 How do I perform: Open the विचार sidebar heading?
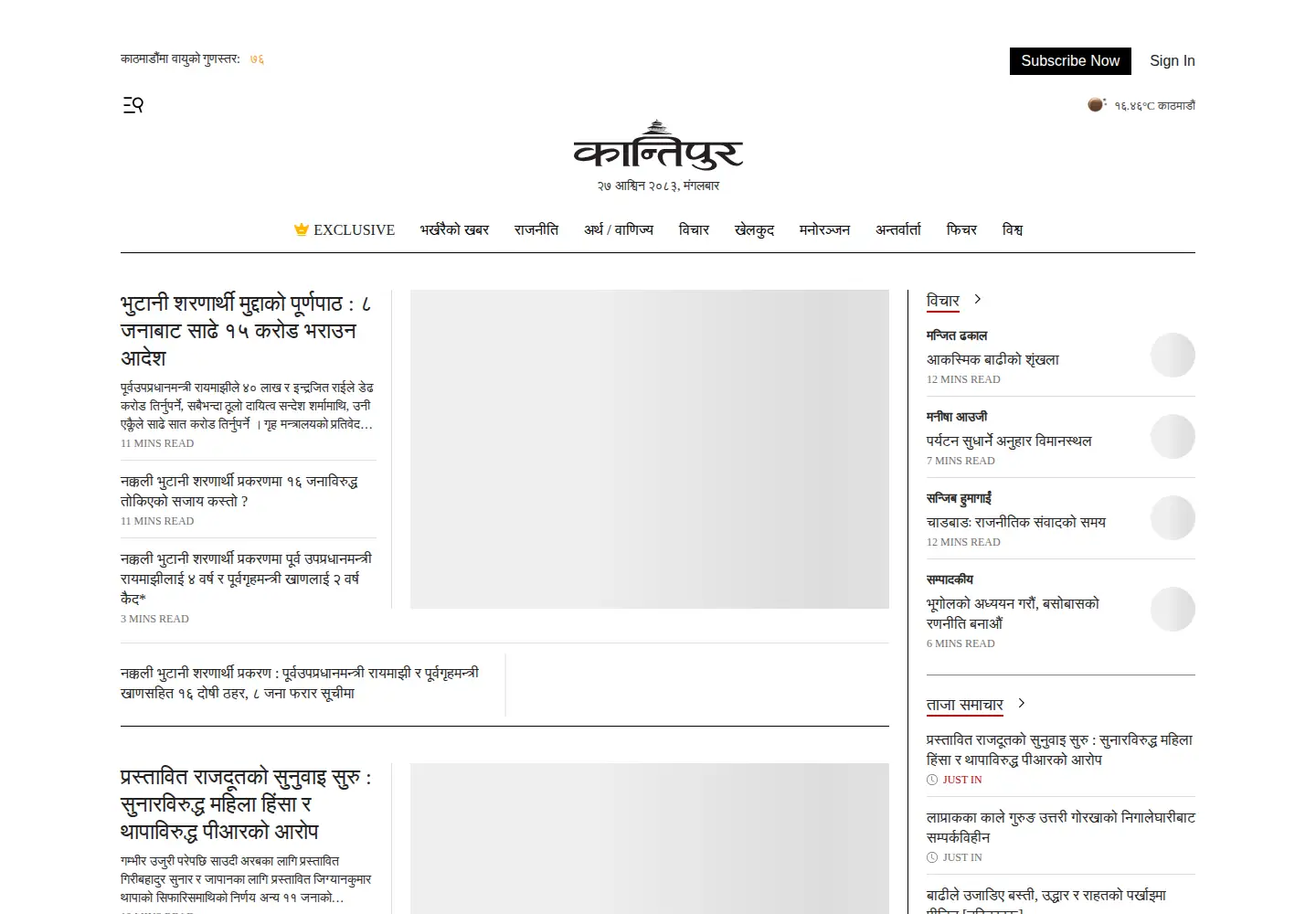(x=943, y=300)
